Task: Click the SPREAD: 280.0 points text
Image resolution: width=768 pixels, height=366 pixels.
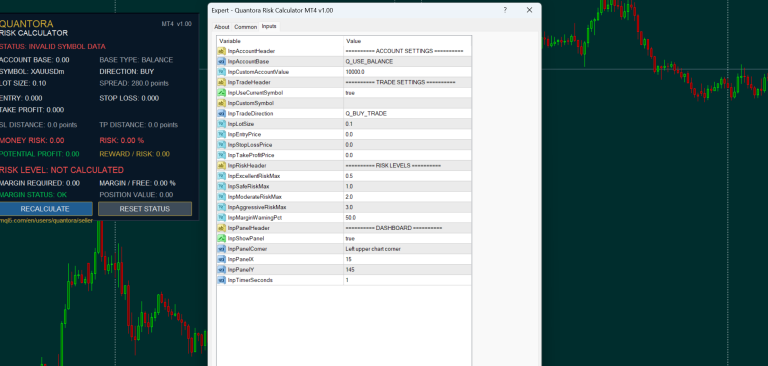Action: (x=134, y=83)
